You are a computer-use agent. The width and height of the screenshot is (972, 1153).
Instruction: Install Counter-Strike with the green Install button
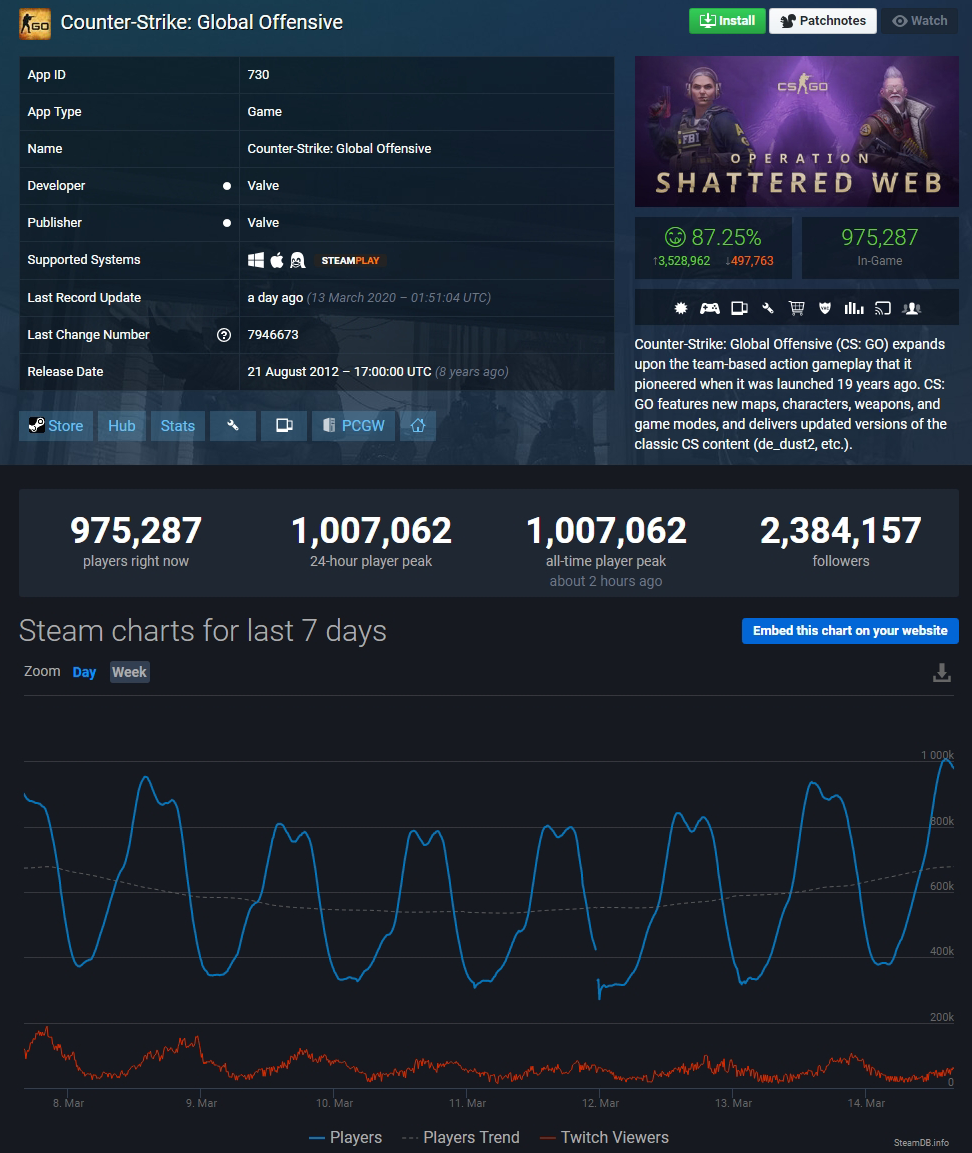727,21
